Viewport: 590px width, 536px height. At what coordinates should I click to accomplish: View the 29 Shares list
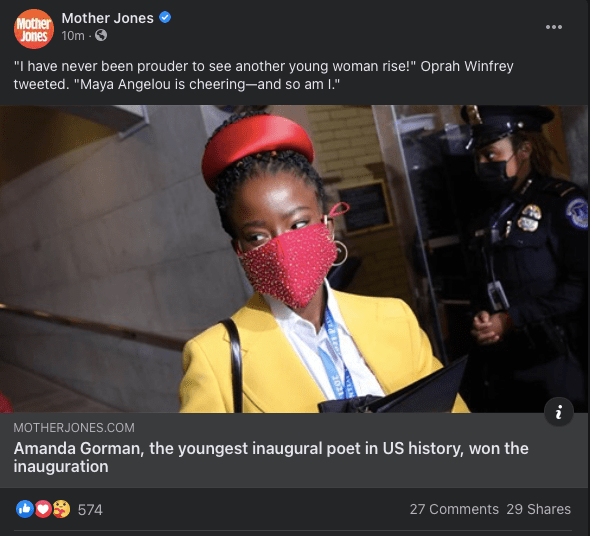click(538, 509)
